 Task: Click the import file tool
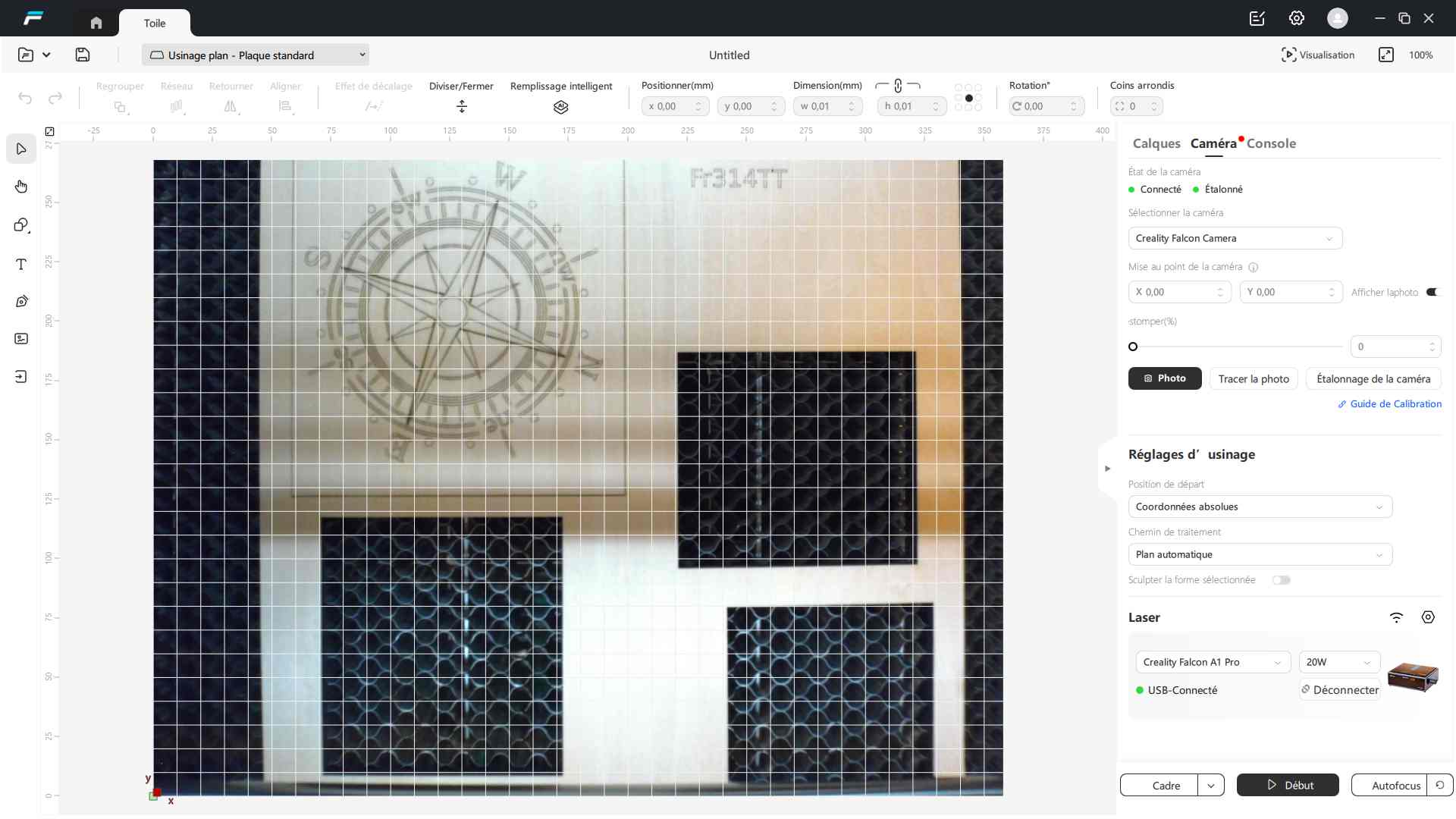tap(21, 377)
